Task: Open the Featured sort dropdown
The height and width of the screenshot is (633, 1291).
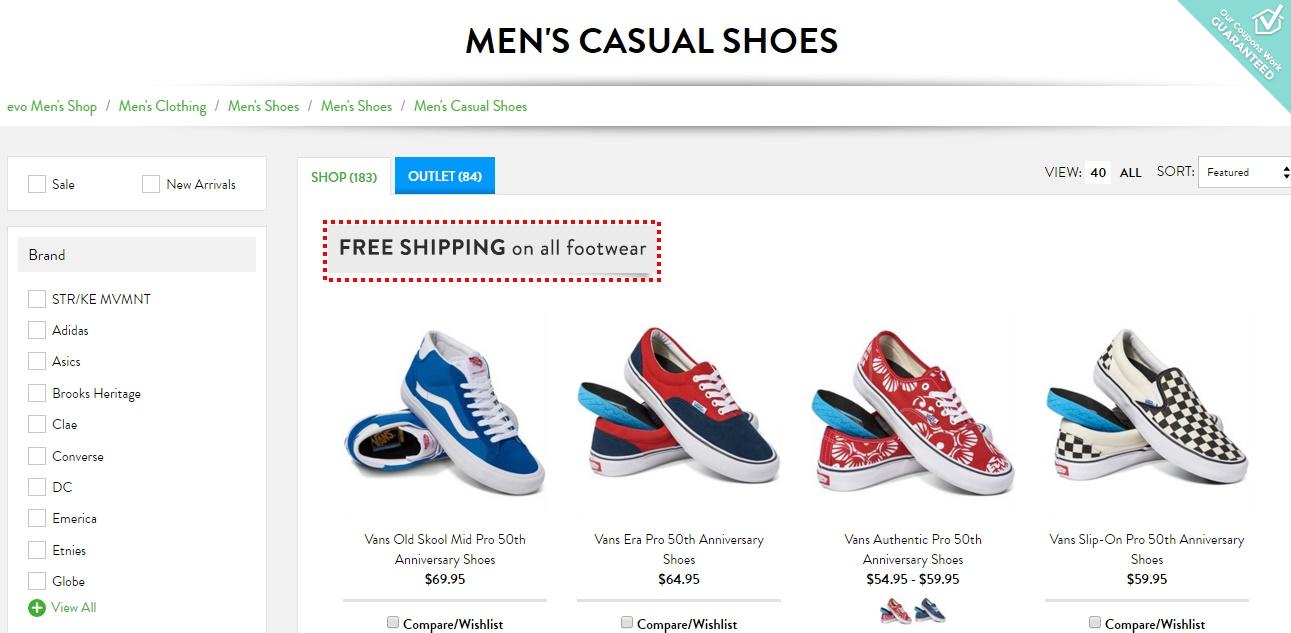Action: (1240, 172)
